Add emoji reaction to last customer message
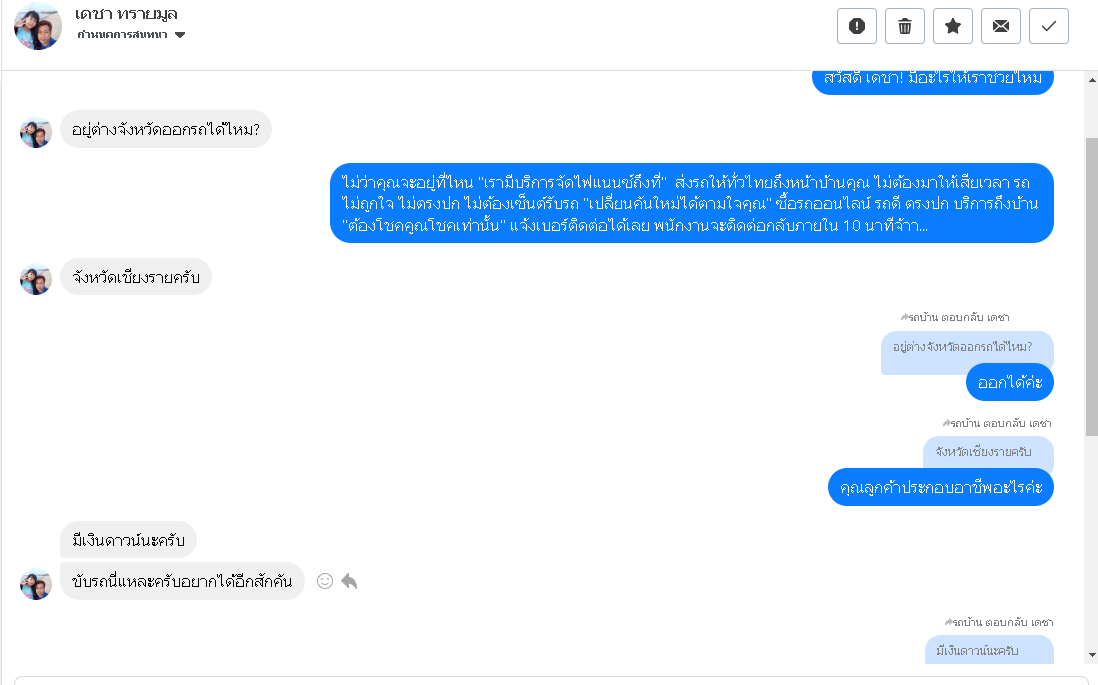 tap(324, 581)
